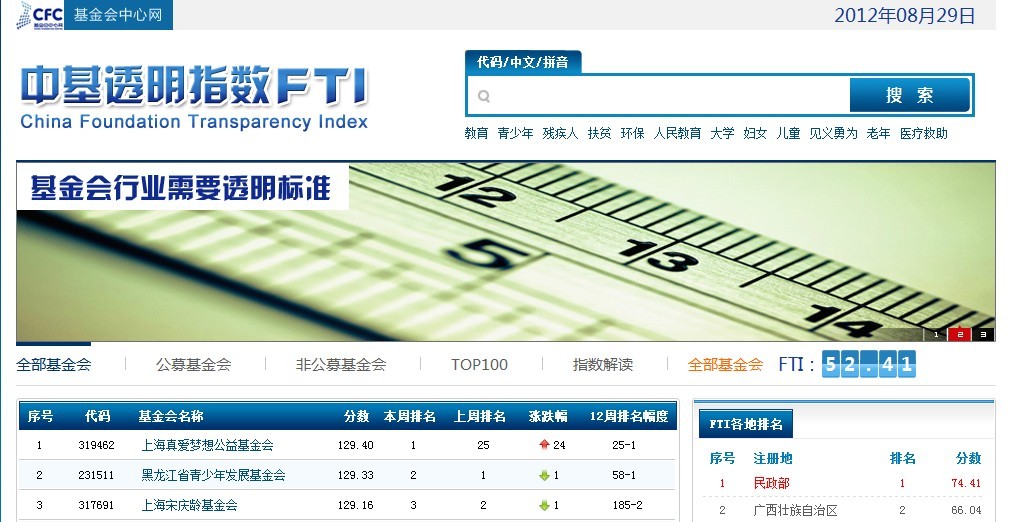Click code 319462 cell
Image resolution: width=1010 pixels, height=522 pixels.
pyautogui.click(x=97, y=445)
